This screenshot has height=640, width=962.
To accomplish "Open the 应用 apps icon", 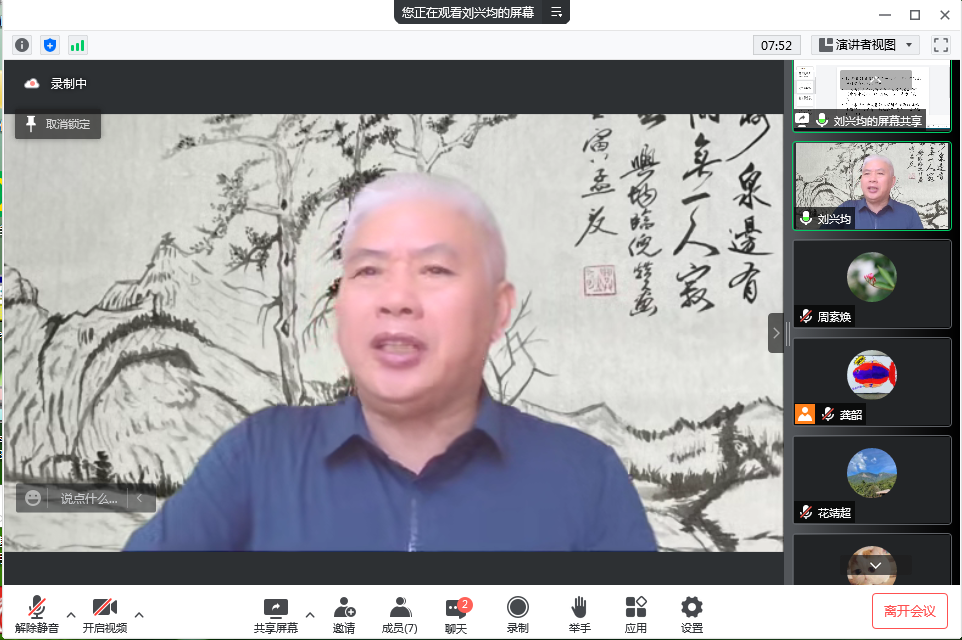I will (636, 615).
